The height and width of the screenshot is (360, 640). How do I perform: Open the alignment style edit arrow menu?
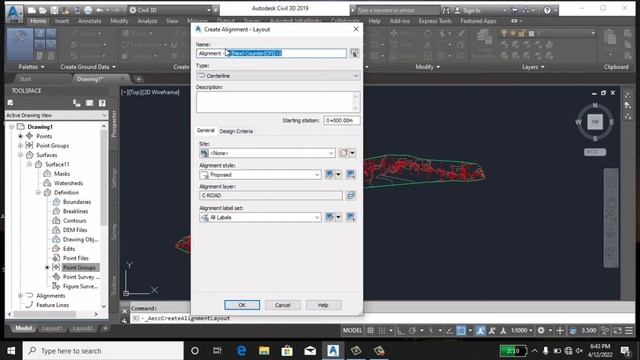click(338, 175)
